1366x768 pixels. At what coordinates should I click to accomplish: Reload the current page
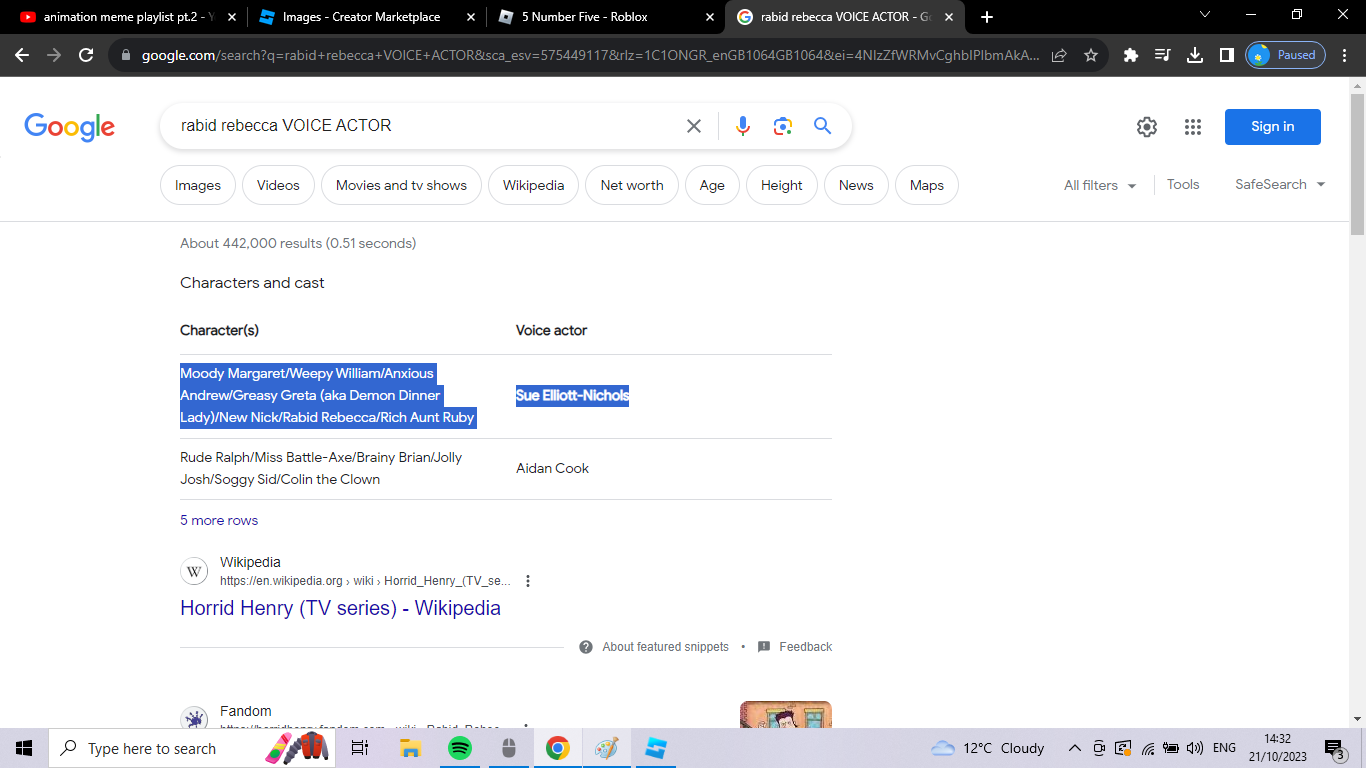pos(86,56)
